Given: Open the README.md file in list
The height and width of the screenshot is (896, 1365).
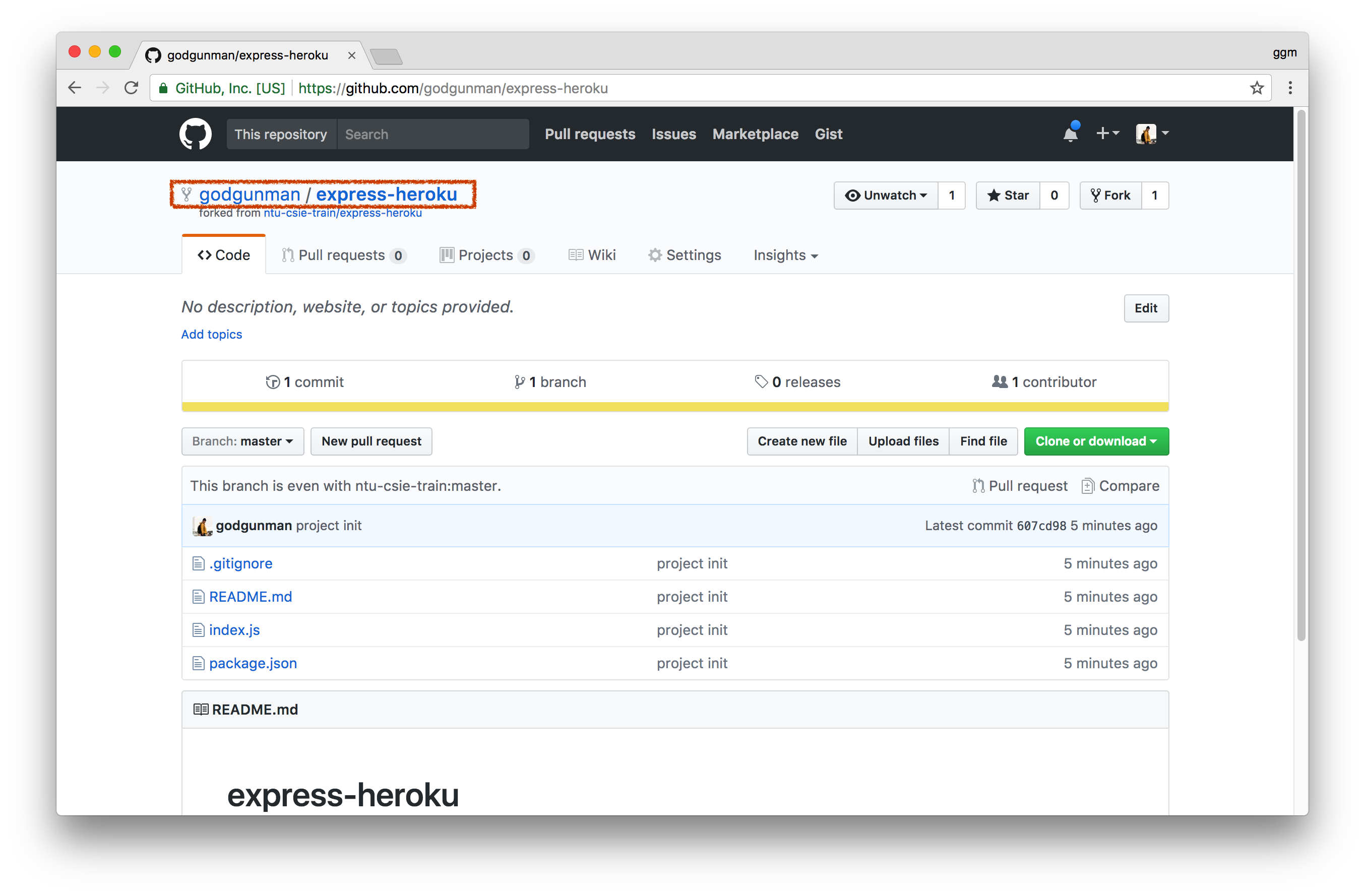Looking at the screenshot, I should pos(251,597).
